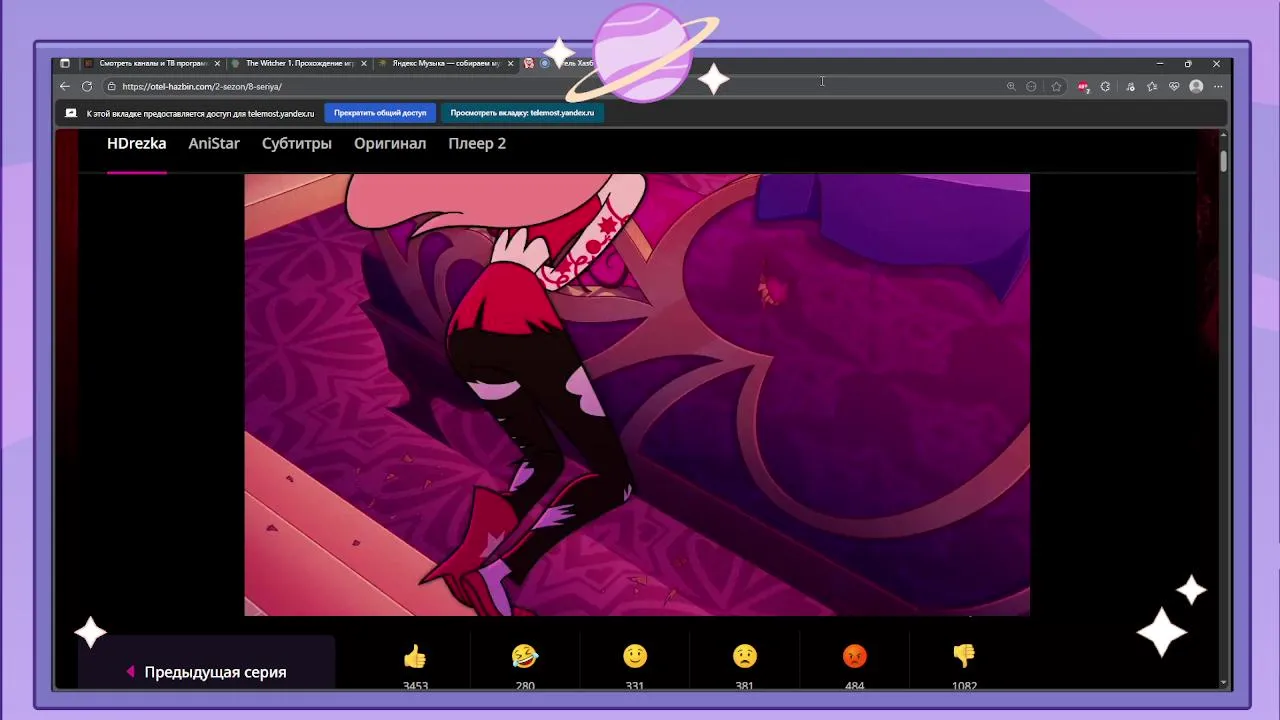Click the scrollbar up arrow at the top
This screenshot has height=720, width=1280.
1224,134
